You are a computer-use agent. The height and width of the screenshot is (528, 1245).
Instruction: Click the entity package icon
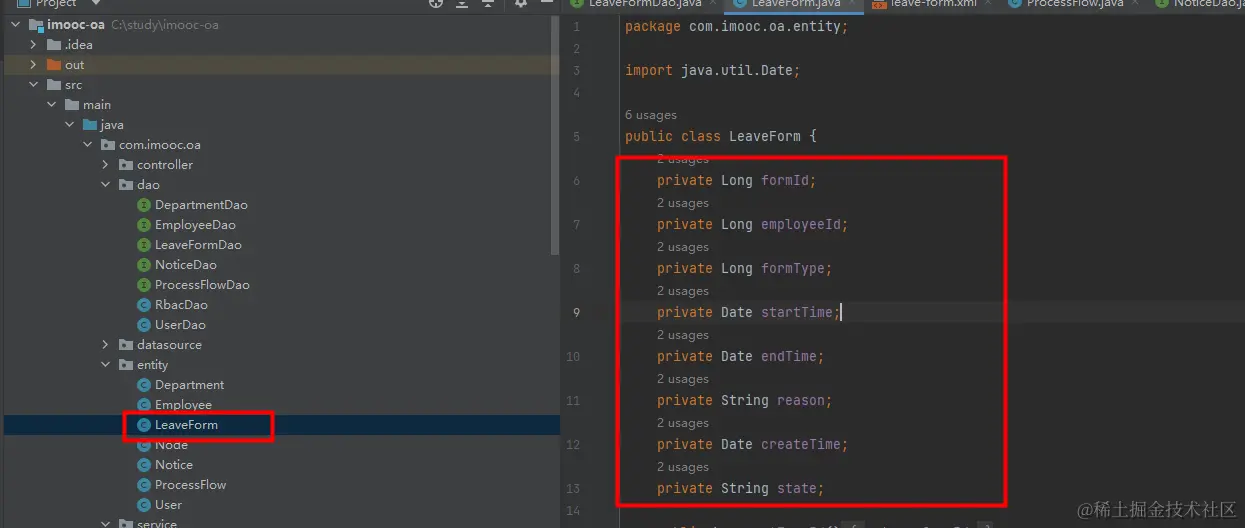pyautogui.click(x=126, y=365)
